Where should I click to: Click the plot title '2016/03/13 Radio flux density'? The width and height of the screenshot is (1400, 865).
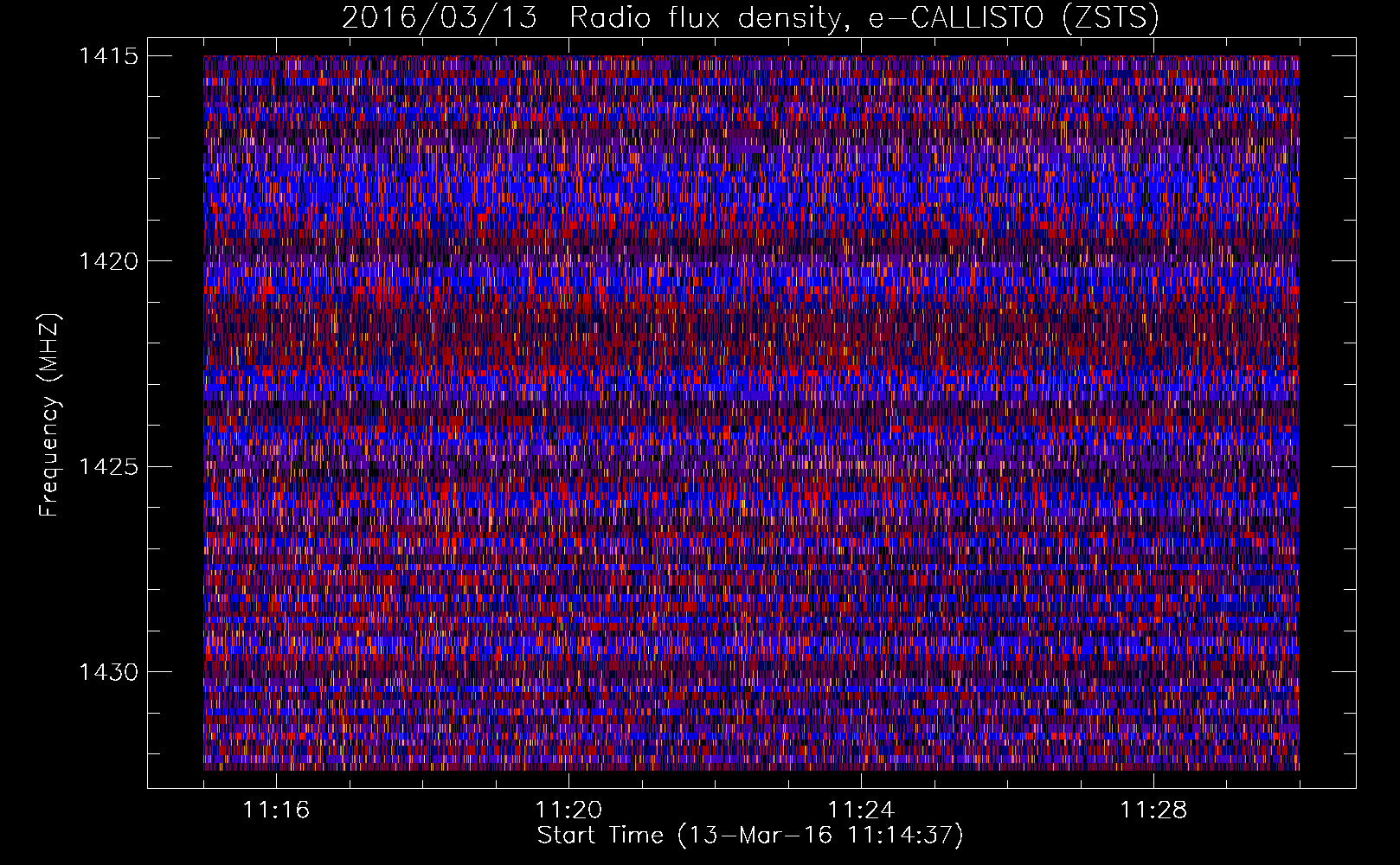coord(750,17)
